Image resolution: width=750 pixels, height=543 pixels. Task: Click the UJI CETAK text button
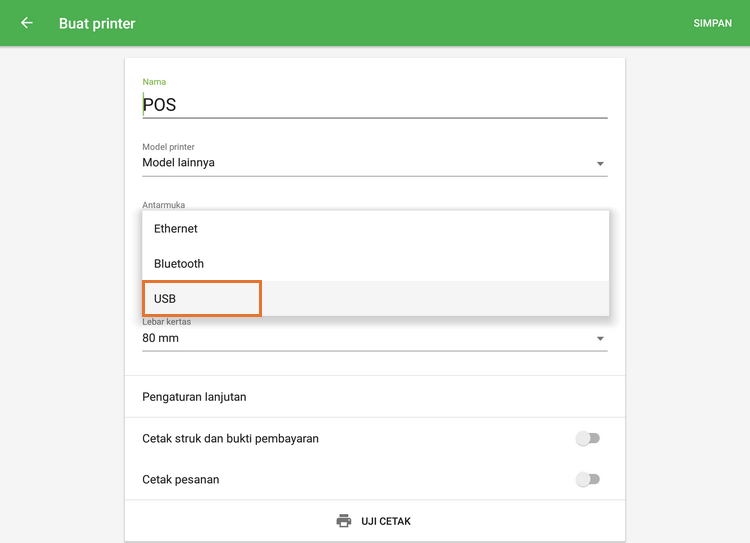click(x=386, y=521)
